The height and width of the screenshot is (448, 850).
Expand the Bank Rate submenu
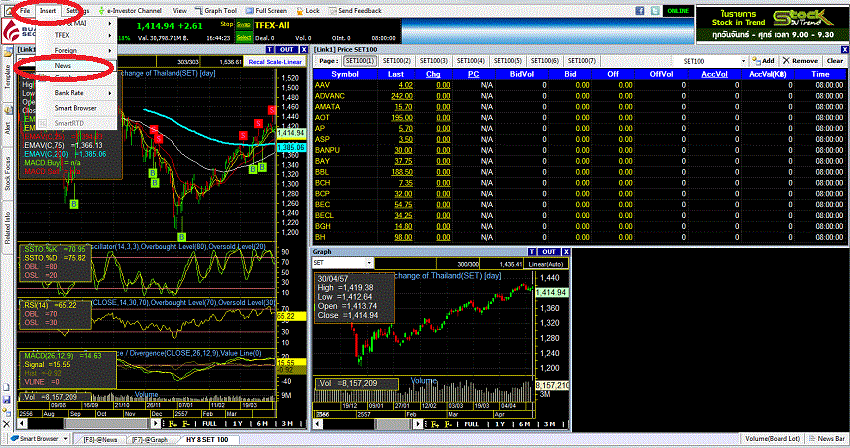76,93
